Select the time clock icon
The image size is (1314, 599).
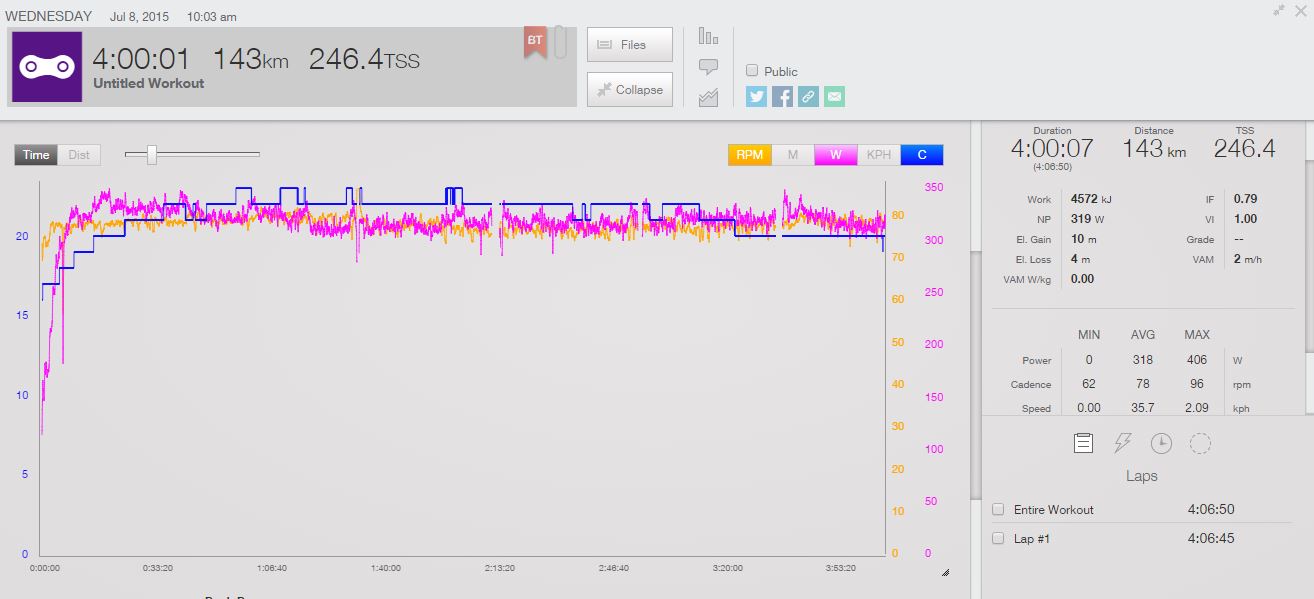1161,443
